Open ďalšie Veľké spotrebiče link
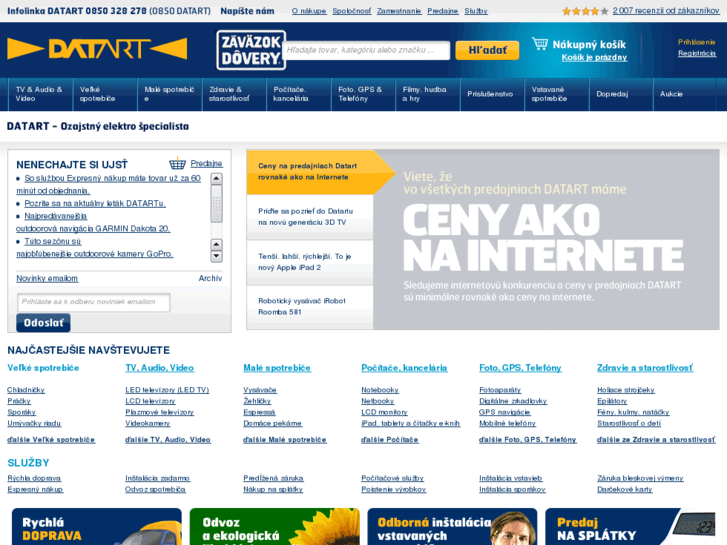The width and height of the screenshot is (727, 545). [x=51, y=440]
